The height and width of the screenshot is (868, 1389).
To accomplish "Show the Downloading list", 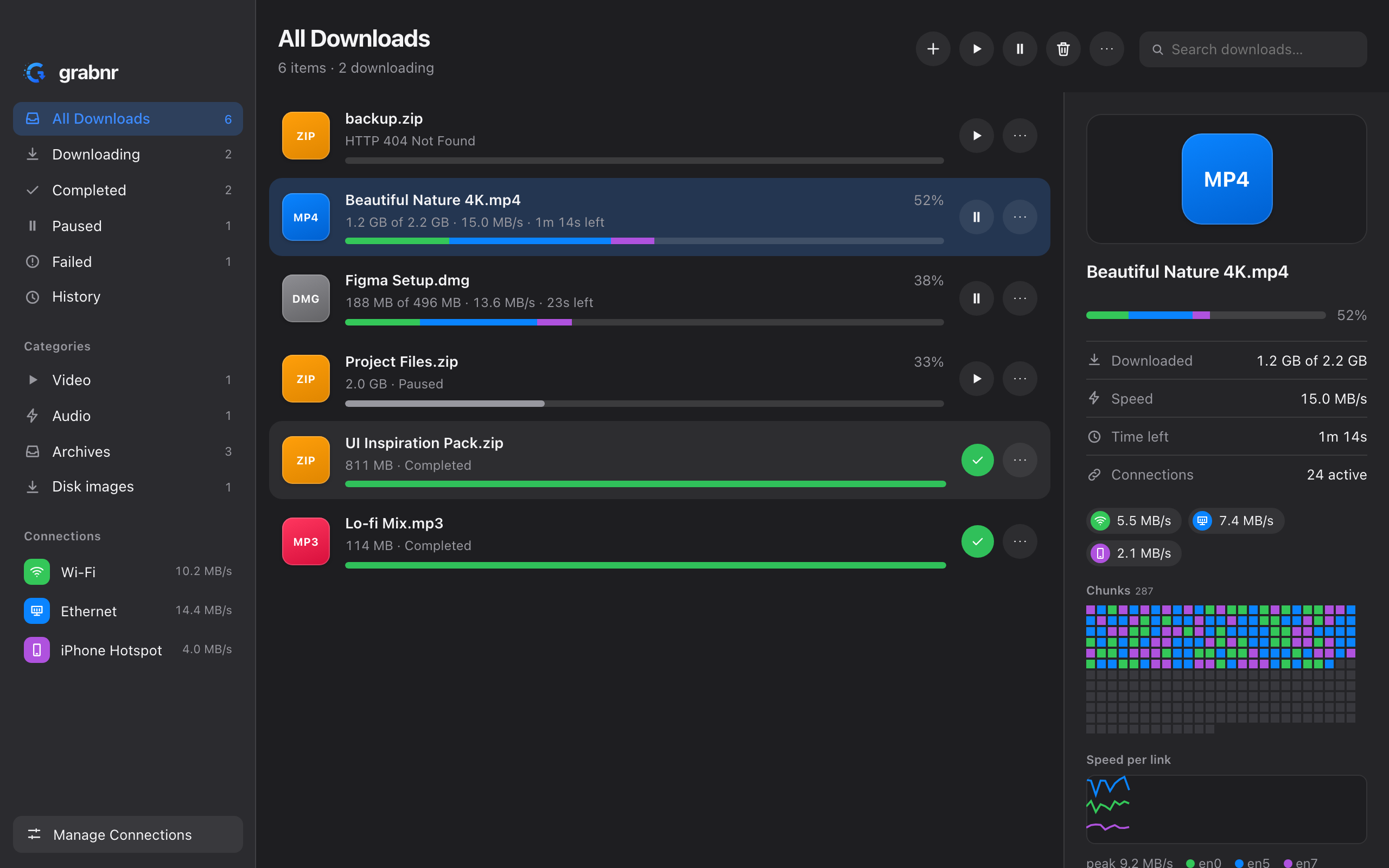I will pyautogui.click(x=128, y=155).
